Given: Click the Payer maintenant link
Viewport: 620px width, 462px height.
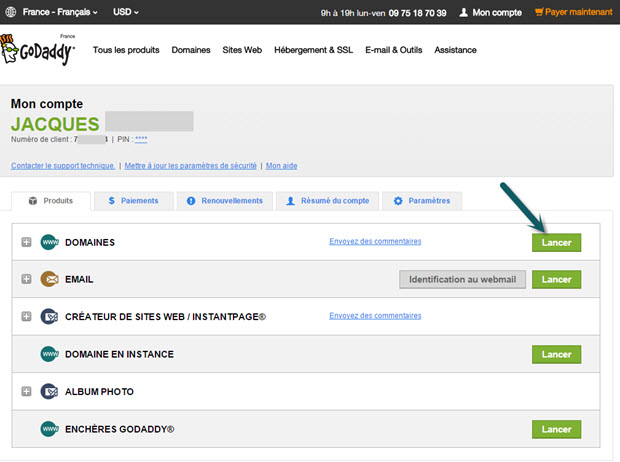Looking at the screenshot, I should pyautogui.click(x=574, y=12).
